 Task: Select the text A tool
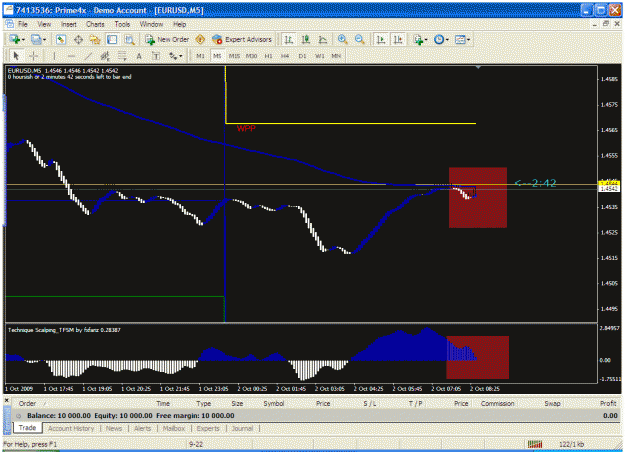[x=139, y=56]
